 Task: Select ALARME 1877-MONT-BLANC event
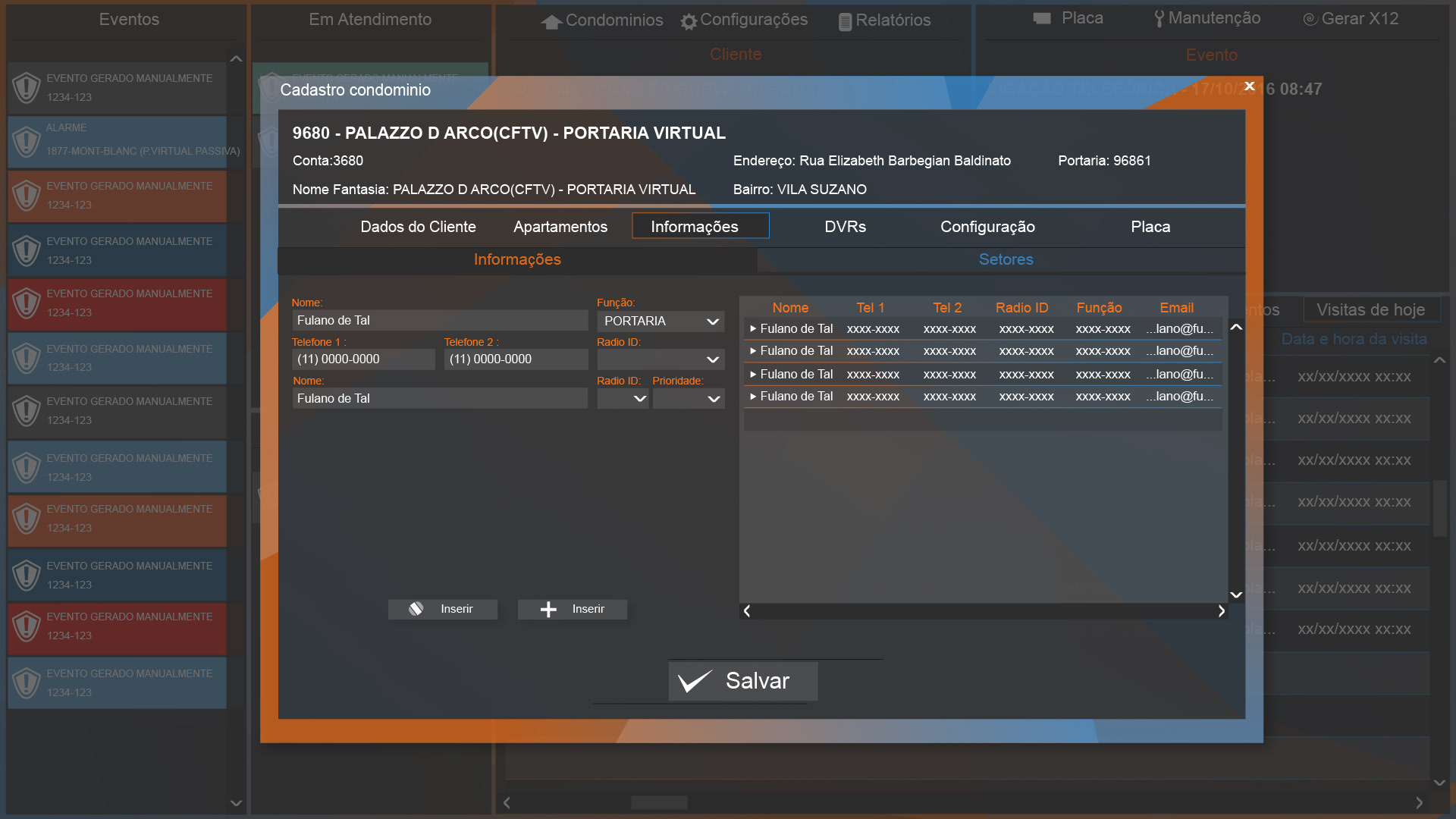click(x=118, y=142)
